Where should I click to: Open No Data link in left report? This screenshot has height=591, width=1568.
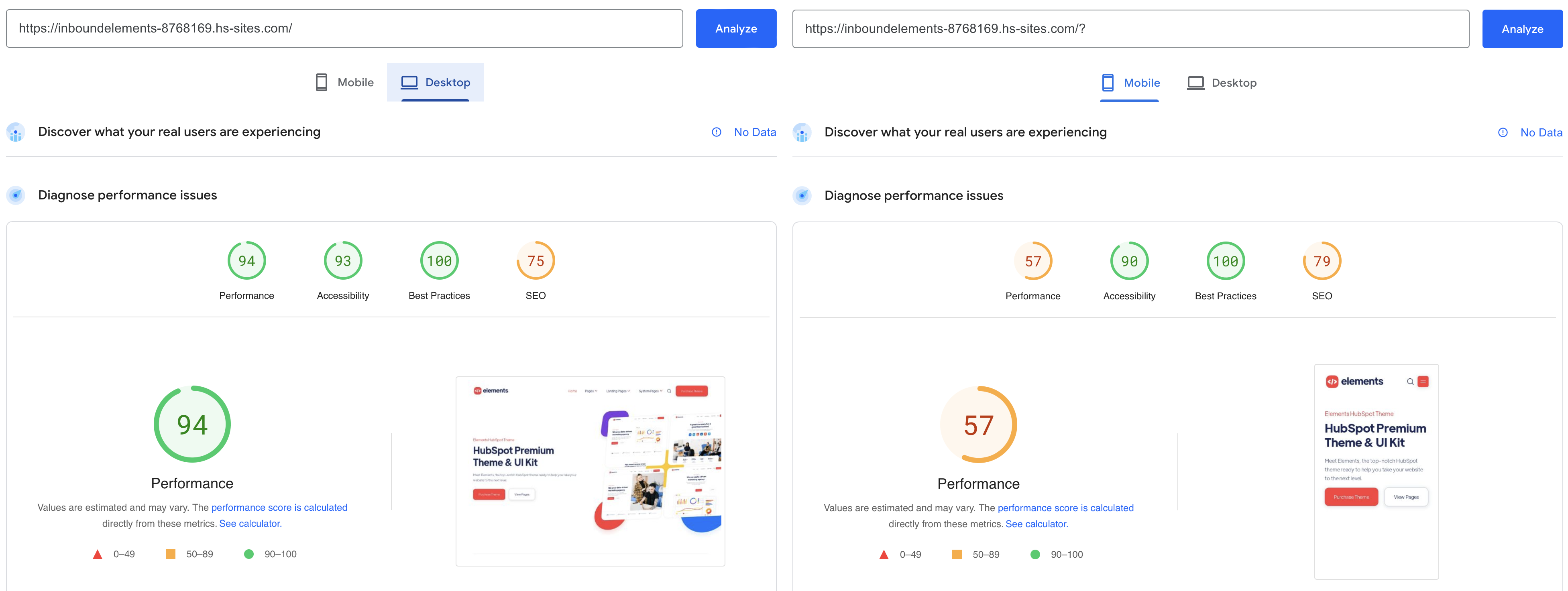[755, 132]
